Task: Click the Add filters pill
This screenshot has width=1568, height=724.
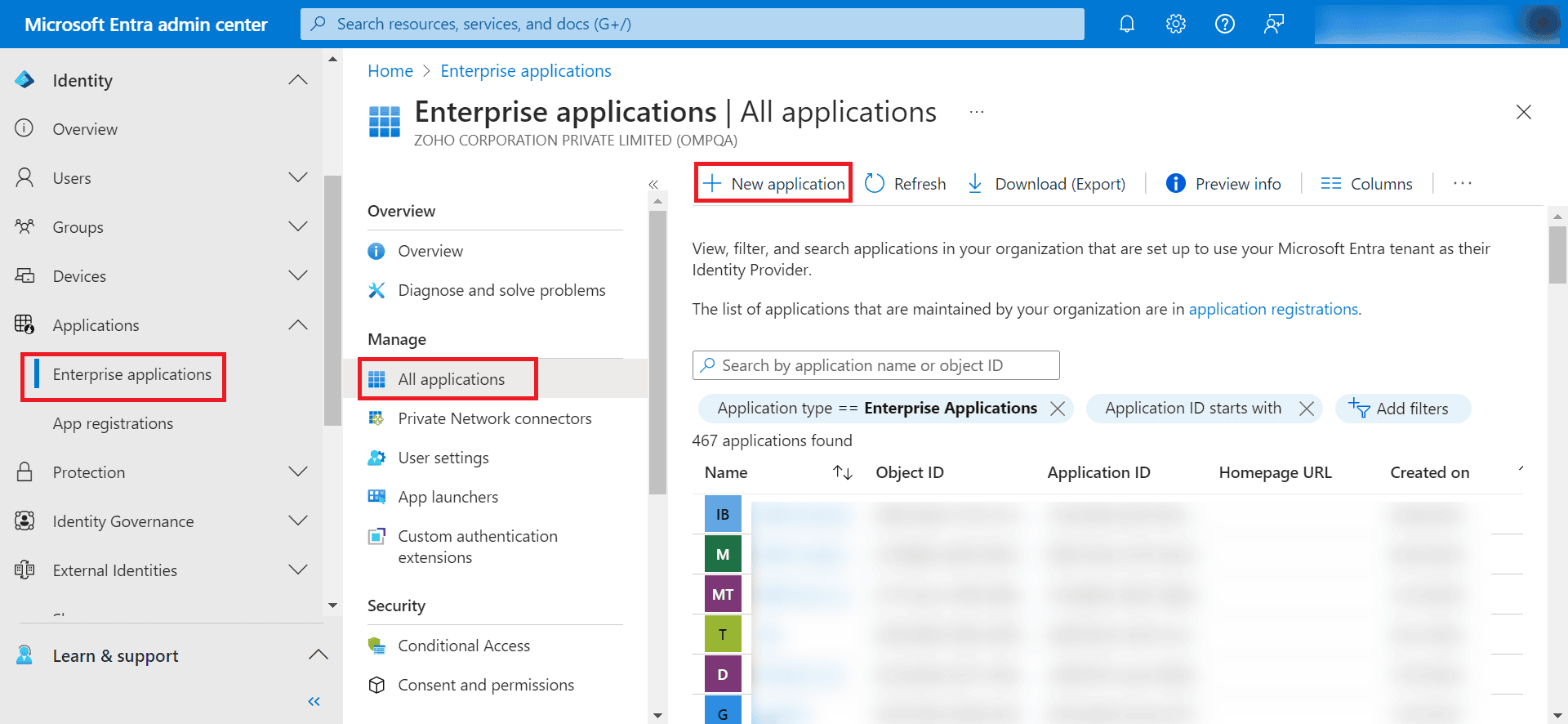Action: [x=1403, y=409]
